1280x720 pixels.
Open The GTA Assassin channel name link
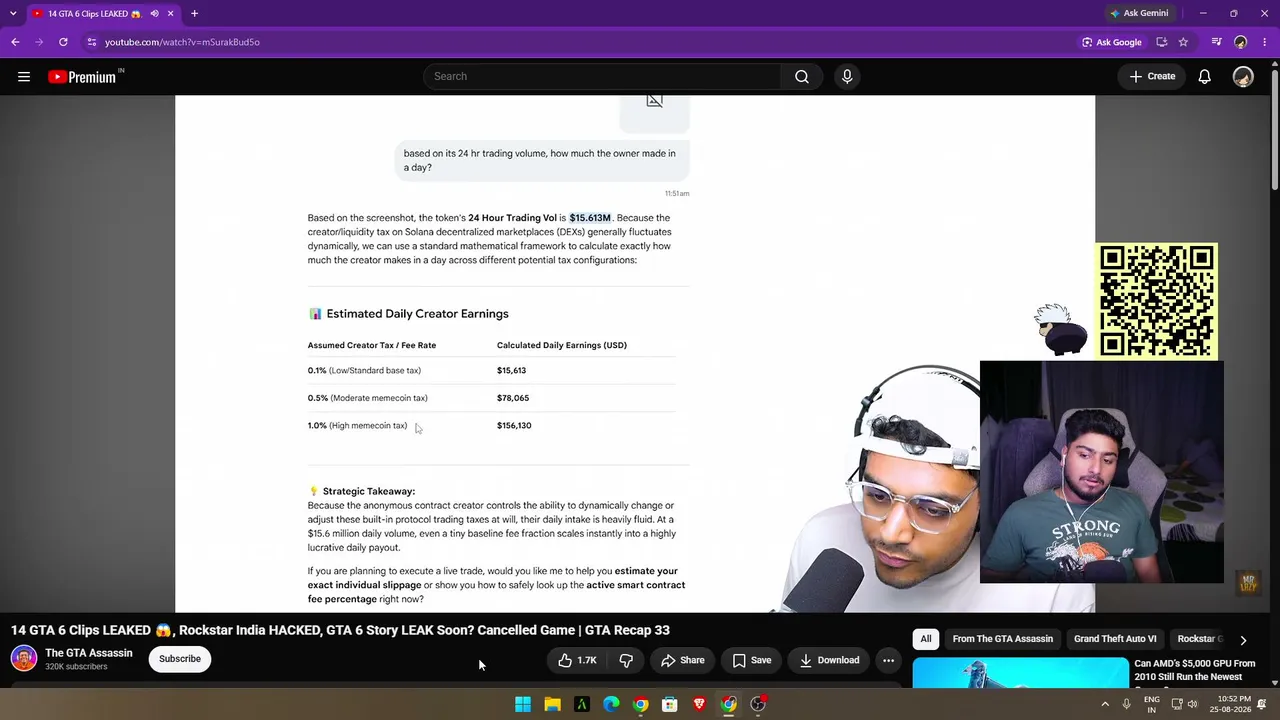[88, 653]
